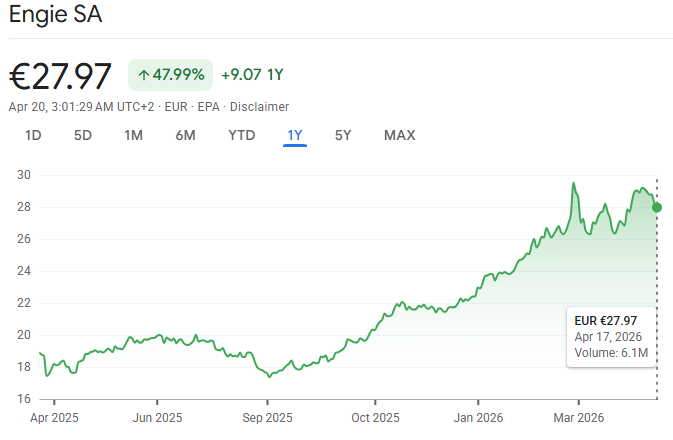673x440 pixels.
Task: Click the timestamp Apr 20, 3:01:29 AM
Action: [61, 107]
